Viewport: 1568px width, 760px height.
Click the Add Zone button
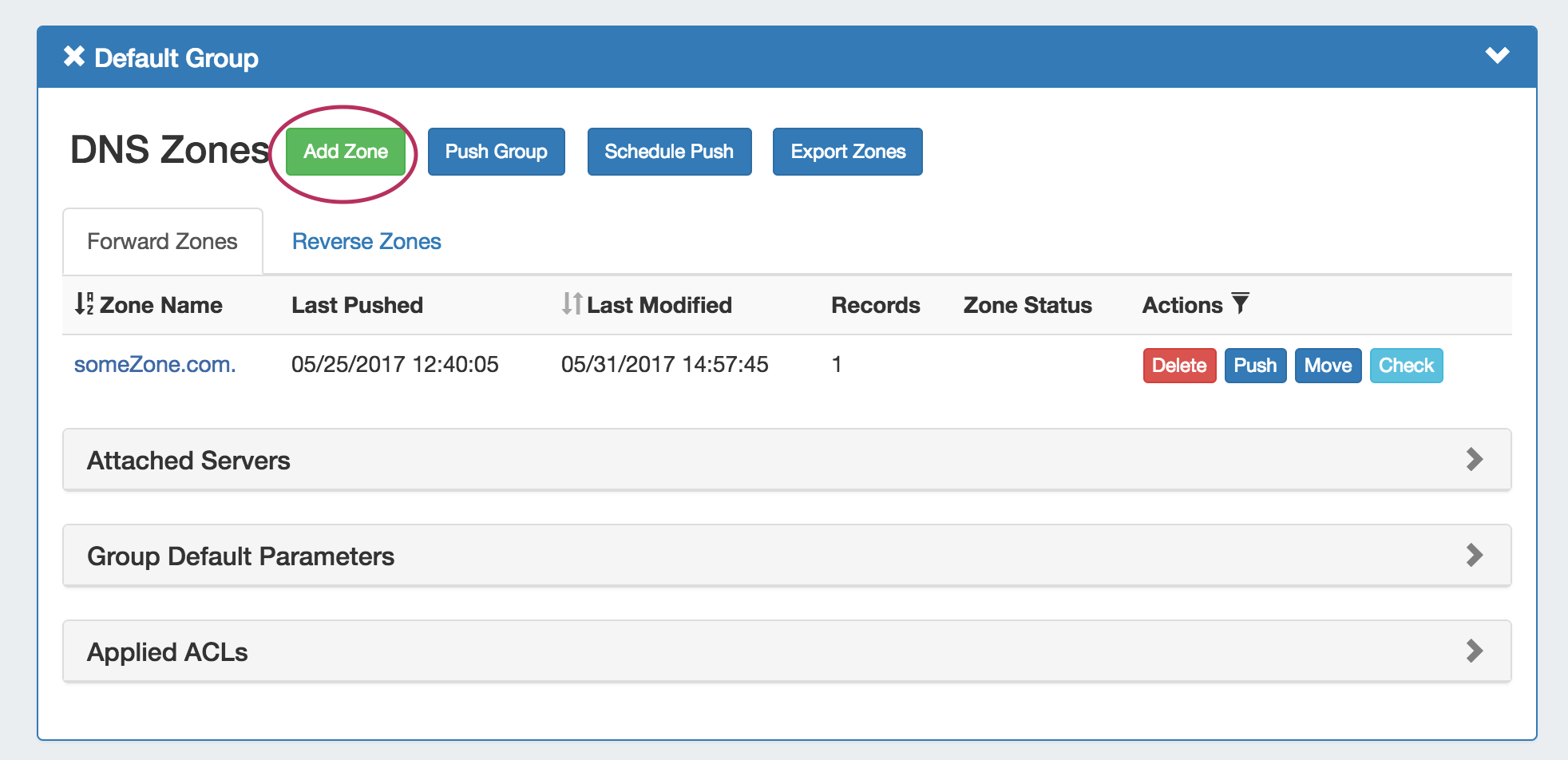[346, 152]
